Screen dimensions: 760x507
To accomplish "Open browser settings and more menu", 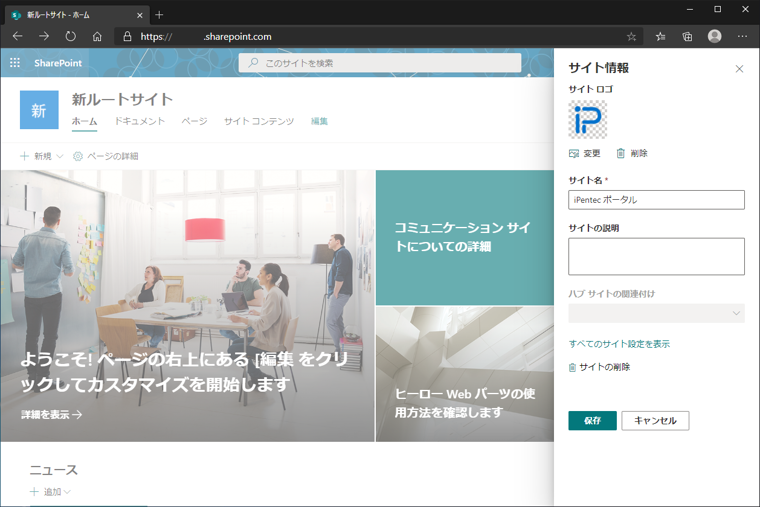I will click(742, 36).
